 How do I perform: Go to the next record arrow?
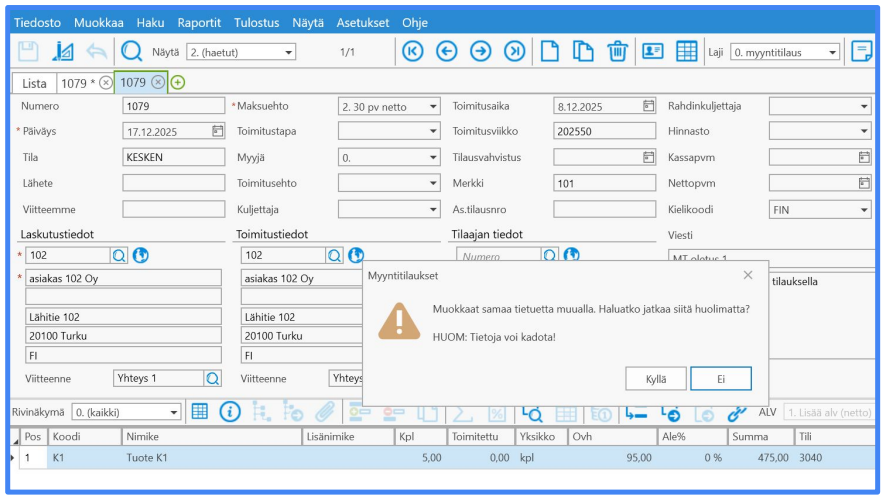pos(480,51)
